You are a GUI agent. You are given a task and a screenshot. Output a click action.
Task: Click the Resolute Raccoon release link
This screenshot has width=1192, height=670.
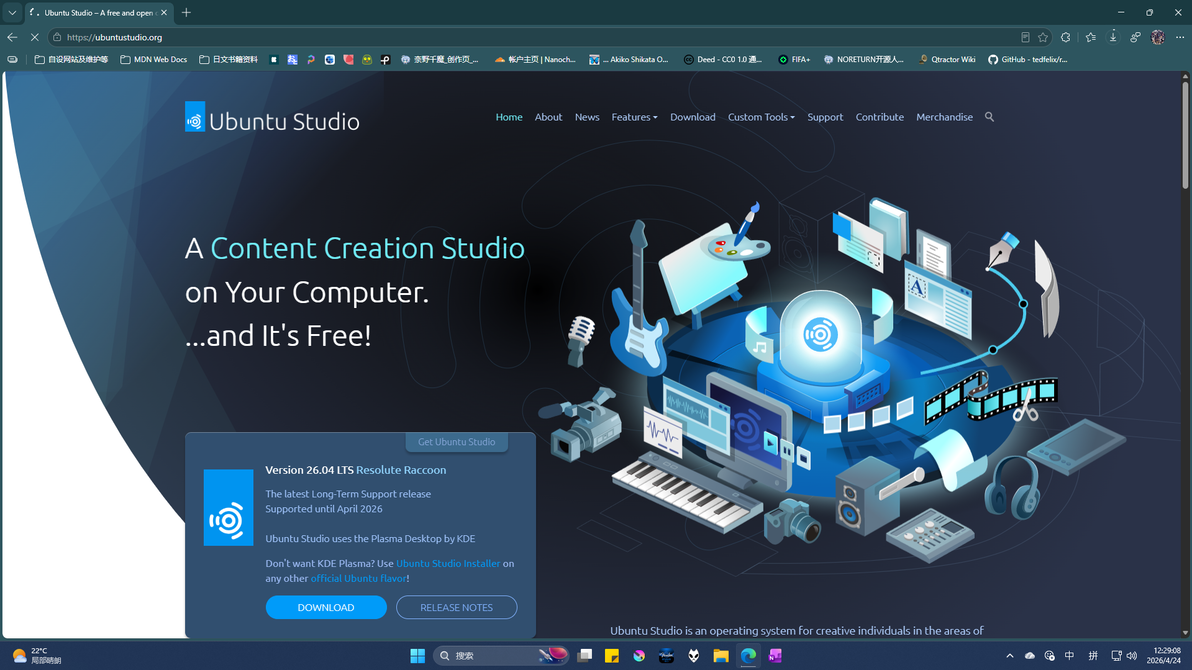[x=401, y=470]
